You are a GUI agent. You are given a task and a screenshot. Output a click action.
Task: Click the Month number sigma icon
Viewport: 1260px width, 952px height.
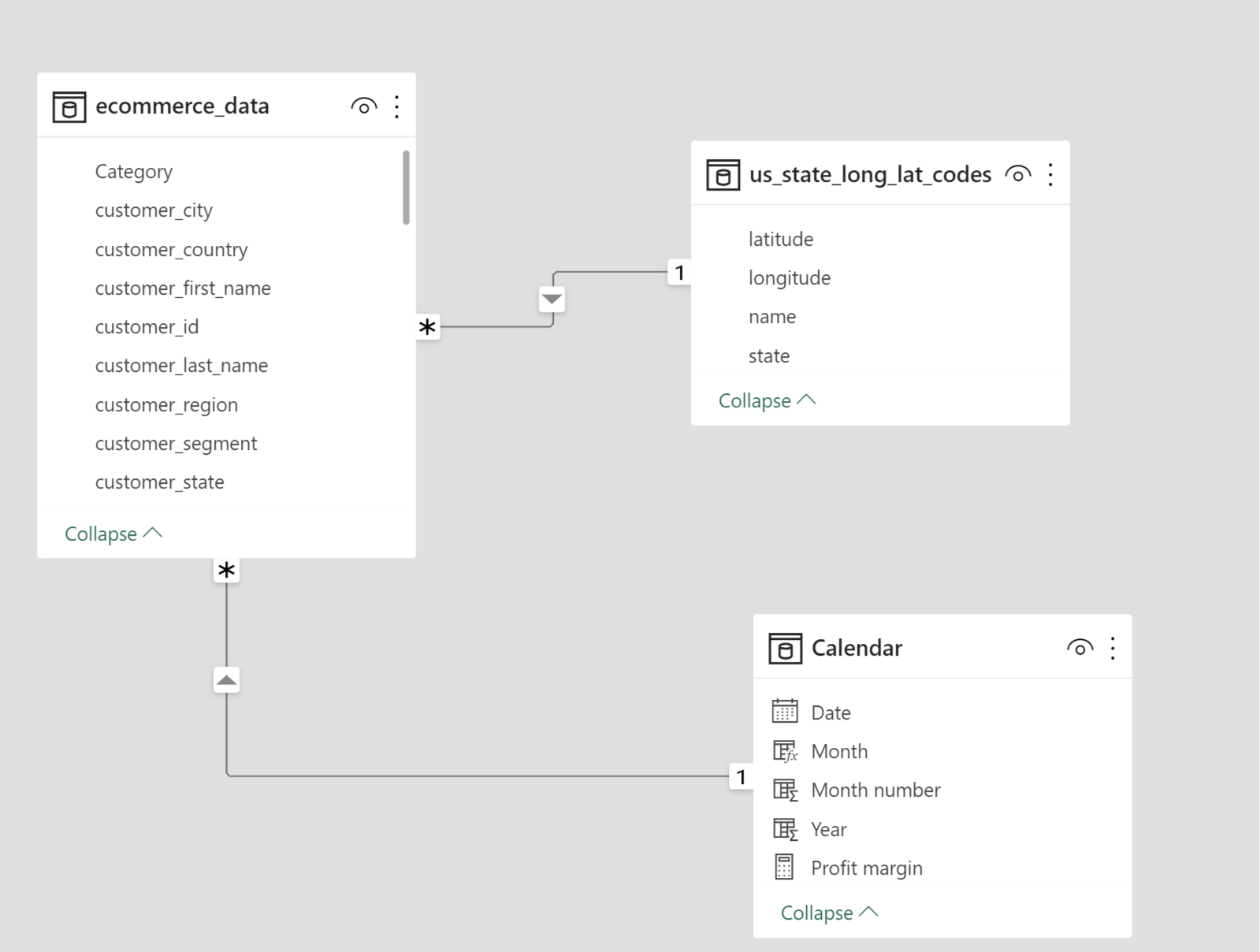tap(785, 790)
